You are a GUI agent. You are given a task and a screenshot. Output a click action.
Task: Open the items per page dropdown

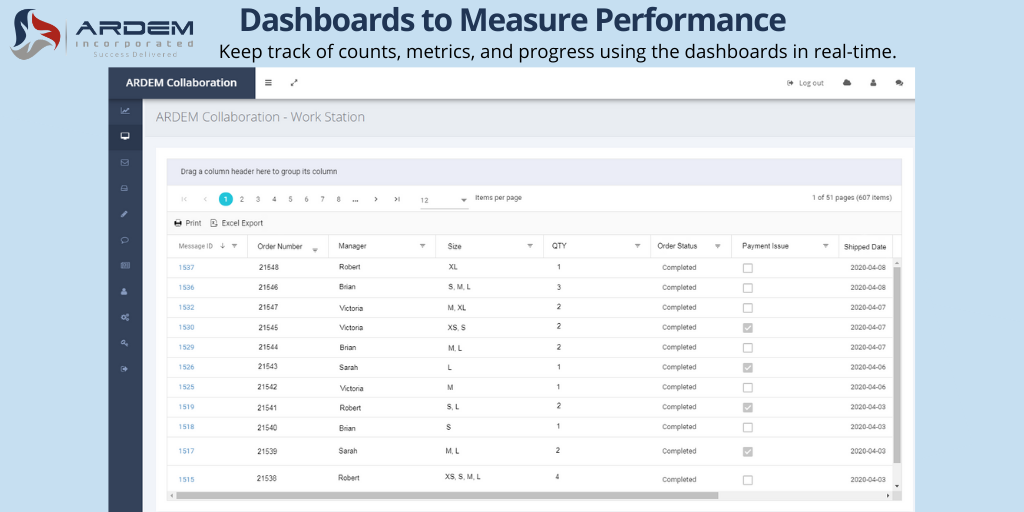pos(444,200)
